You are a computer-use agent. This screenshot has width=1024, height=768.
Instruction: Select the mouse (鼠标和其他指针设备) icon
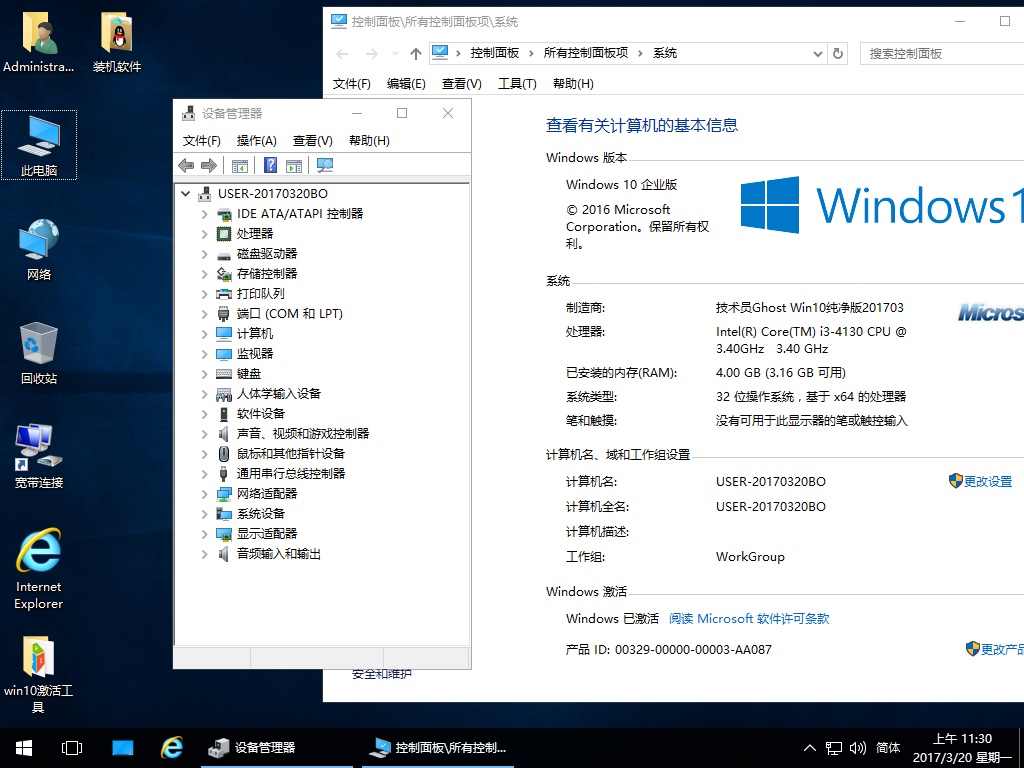pyautogui.click(x=224, y=454)
